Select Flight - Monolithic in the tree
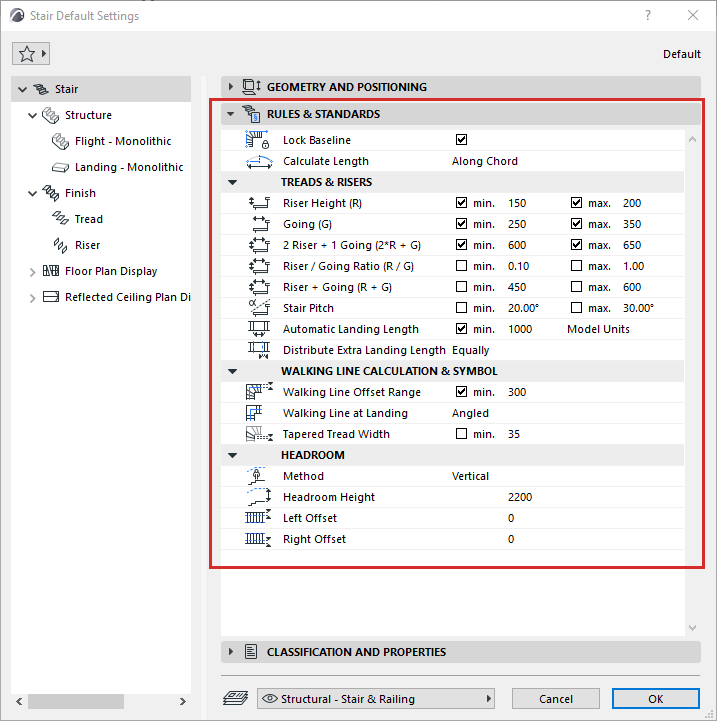 [123, 141]
